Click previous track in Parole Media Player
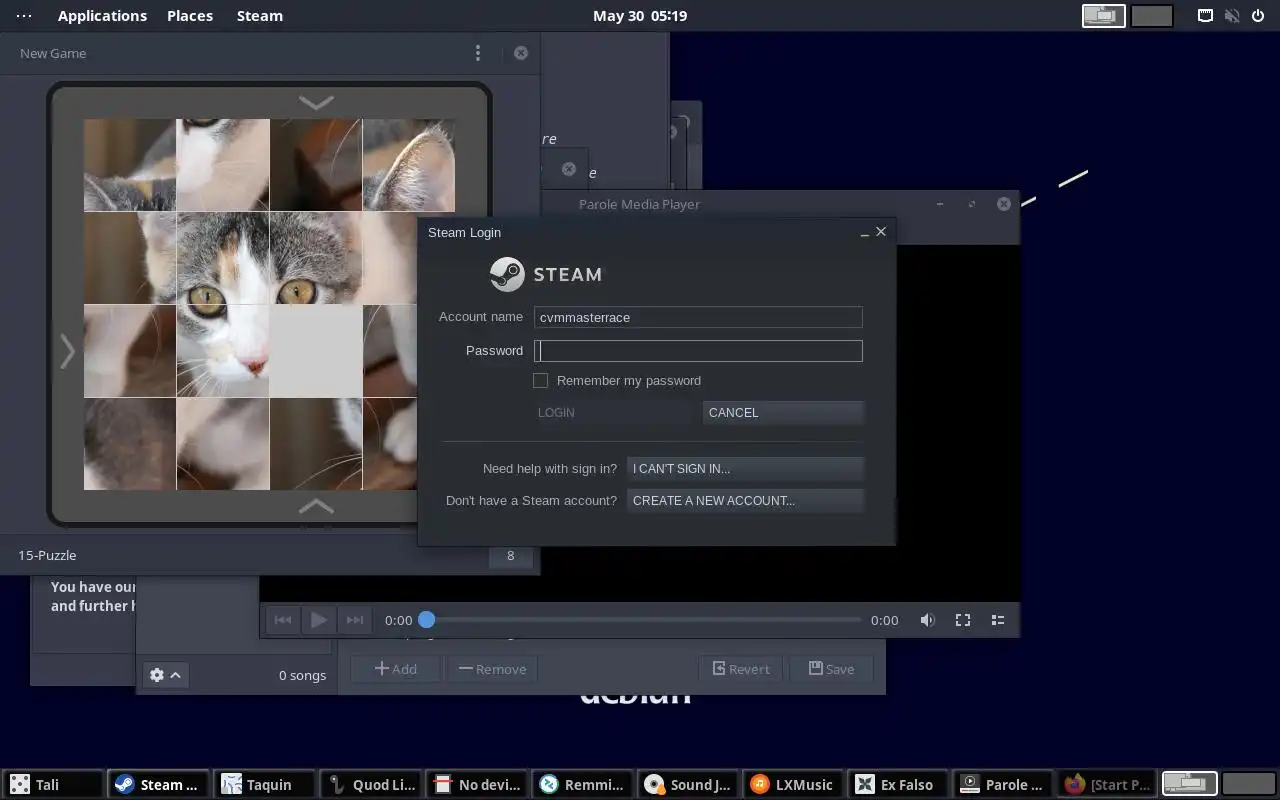The width and height of the screenshot is (1280, 800). (283, 620)
